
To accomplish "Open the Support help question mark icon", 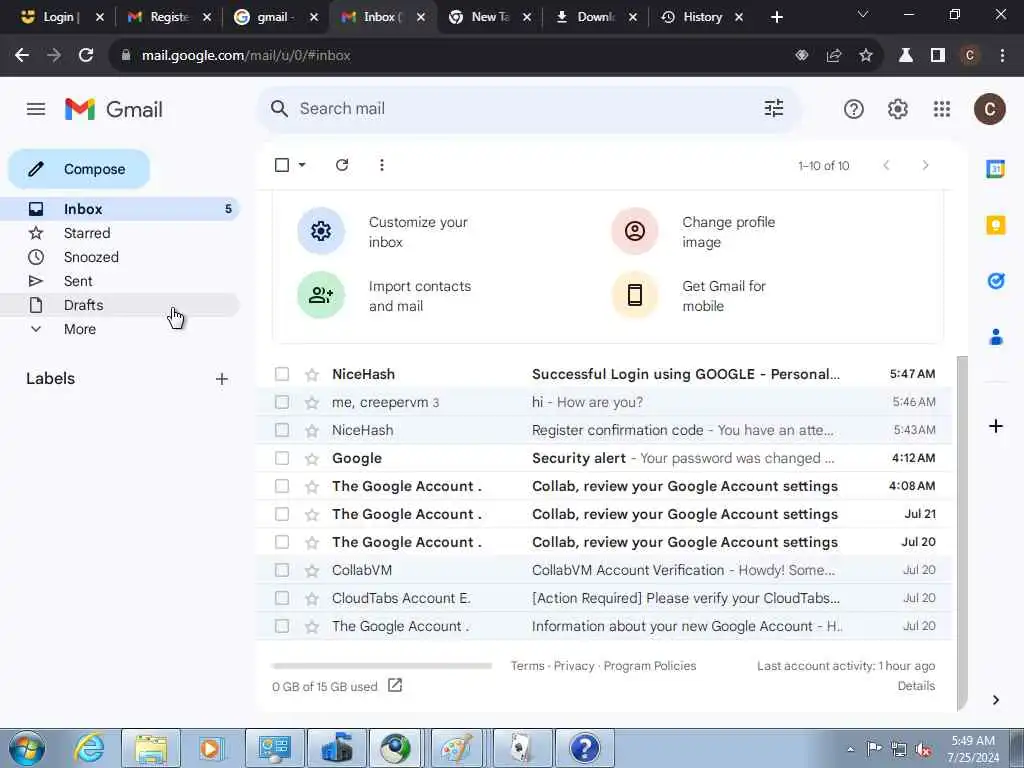I will point(854,109).
